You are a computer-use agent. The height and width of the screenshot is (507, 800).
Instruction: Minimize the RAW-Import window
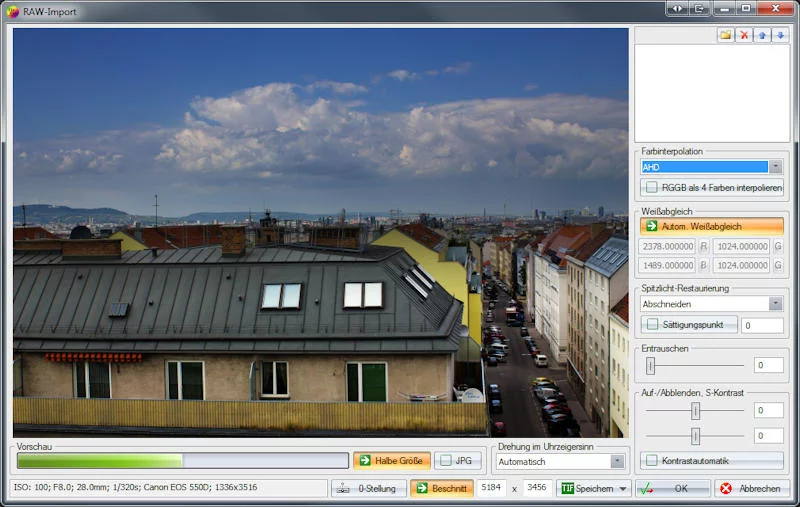[724, 9]
